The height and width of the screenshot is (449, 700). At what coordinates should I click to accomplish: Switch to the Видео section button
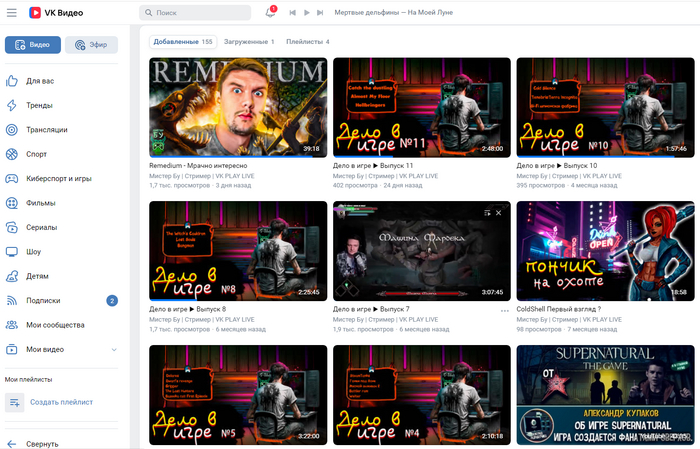33,45
